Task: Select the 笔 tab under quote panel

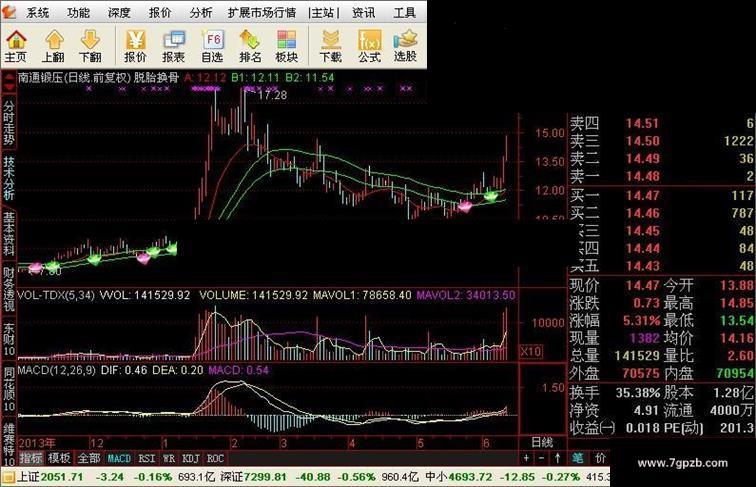Action: point(578,458)
